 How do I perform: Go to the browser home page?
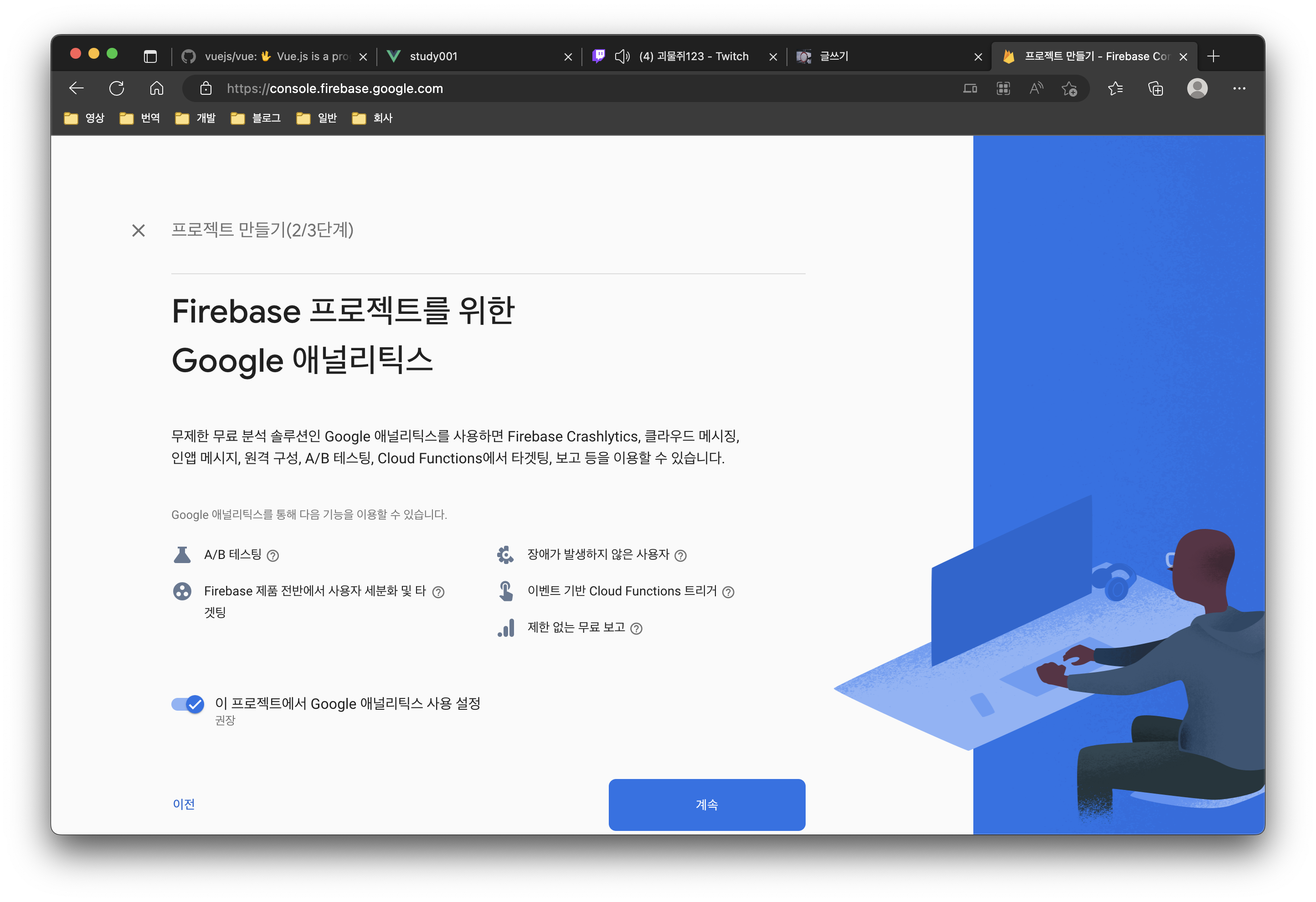pos(157,88)
